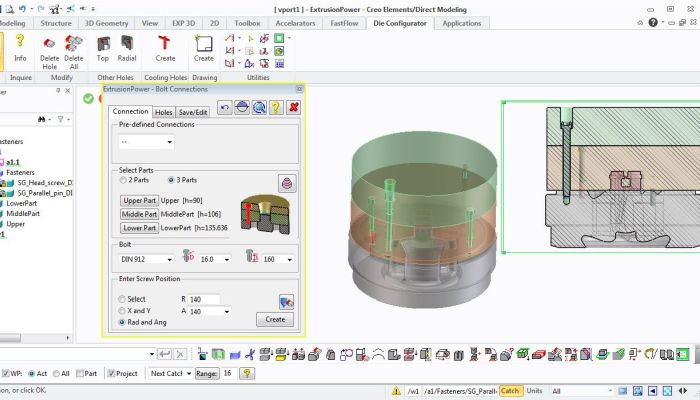Image resolution: width=700 pixels, height=400 pixels.
Task: Open help with the yellow question mark icon
Action: click(x=276, y=107)
